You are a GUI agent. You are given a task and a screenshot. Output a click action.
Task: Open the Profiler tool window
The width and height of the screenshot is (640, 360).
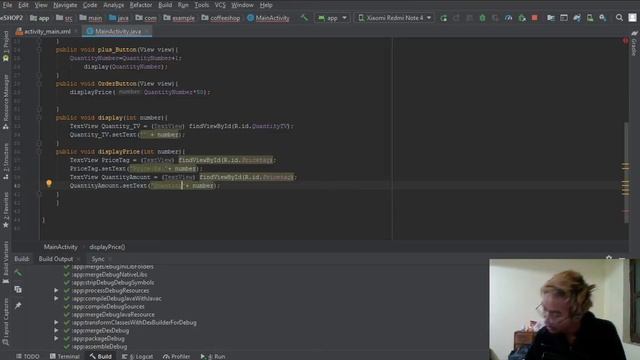[176, 356]
